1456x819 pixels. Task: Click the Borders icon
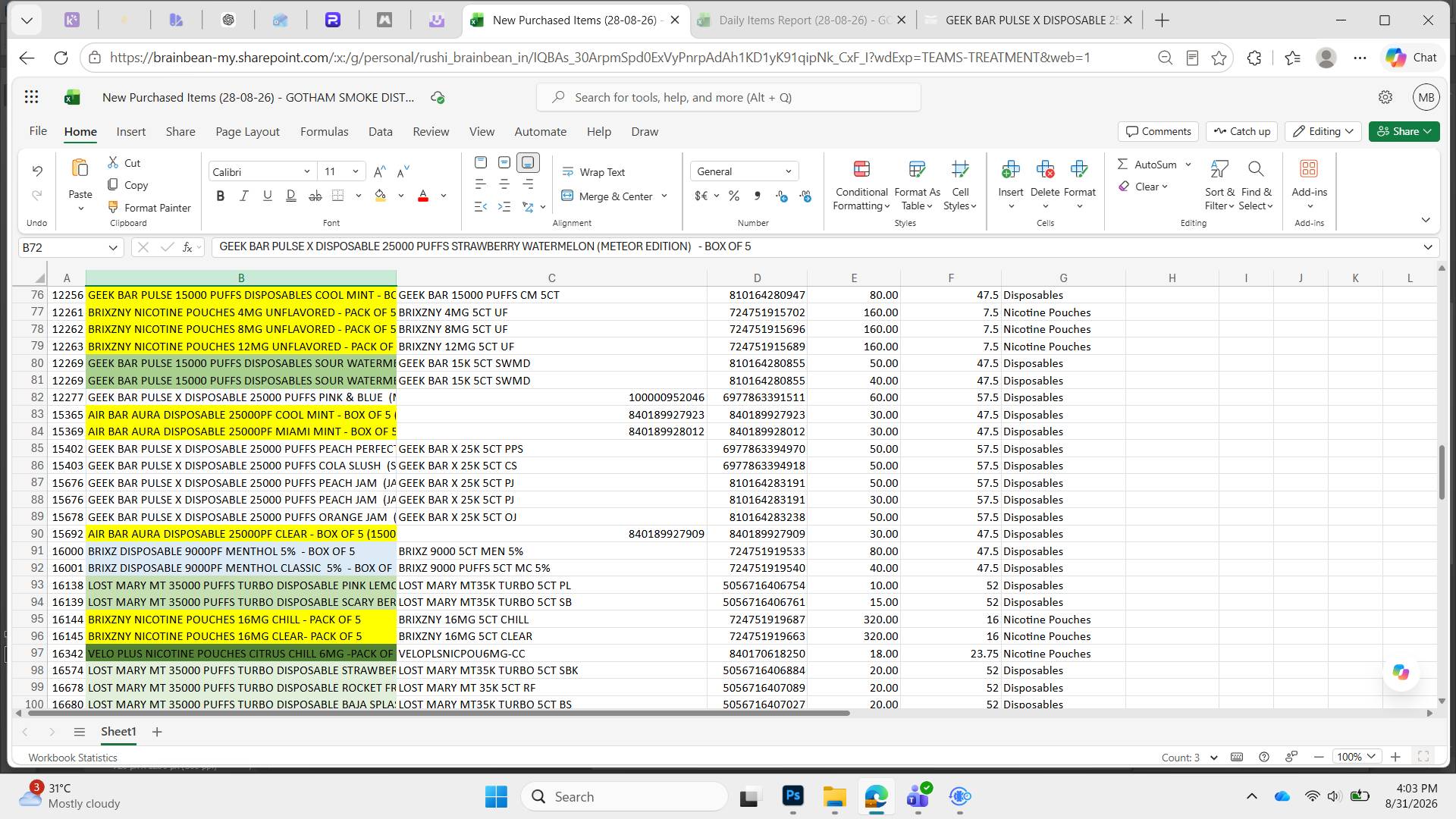click(338, 196)
